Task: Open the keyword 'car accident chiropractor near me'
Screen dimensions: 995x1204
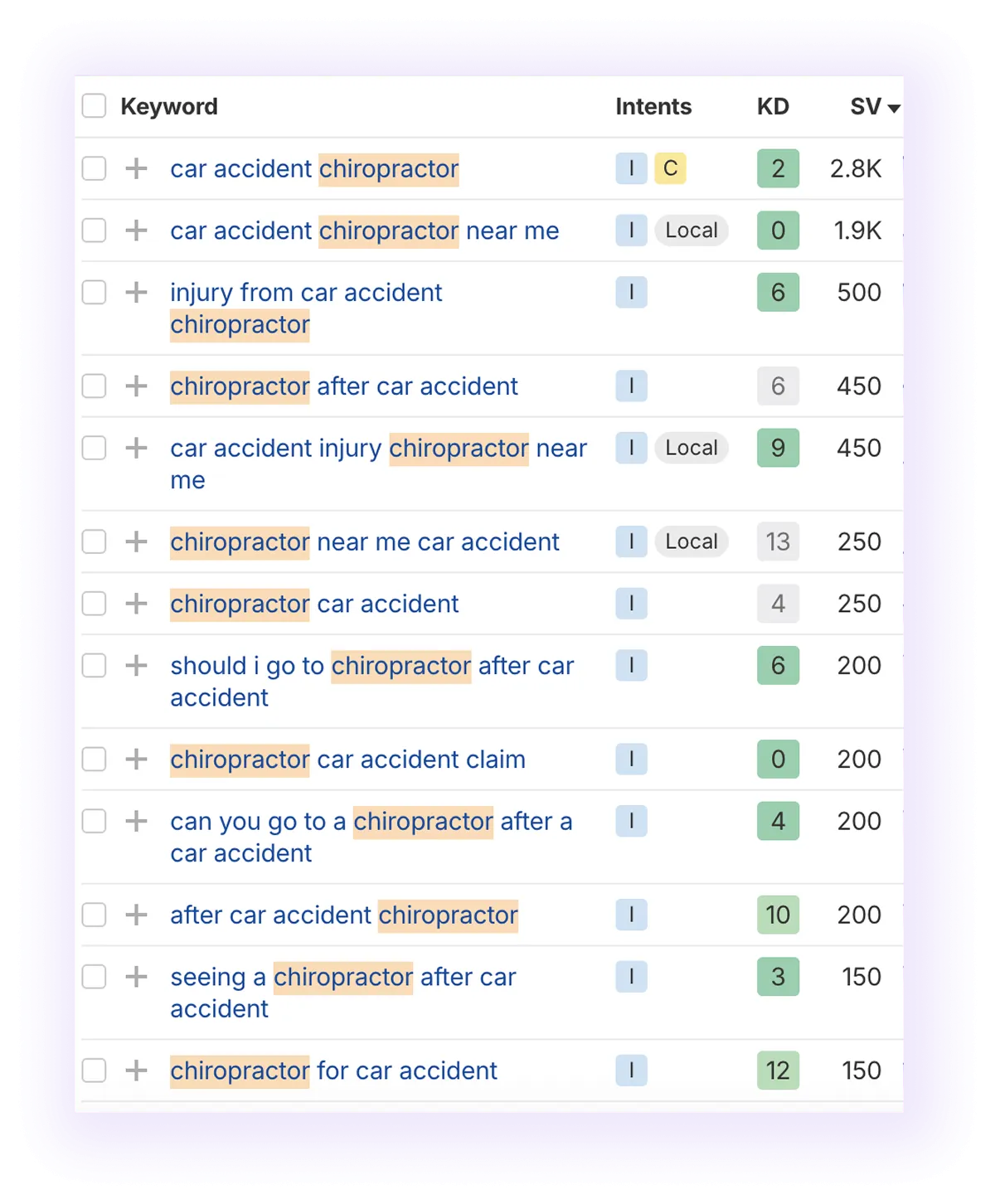Action: (364, 231)
